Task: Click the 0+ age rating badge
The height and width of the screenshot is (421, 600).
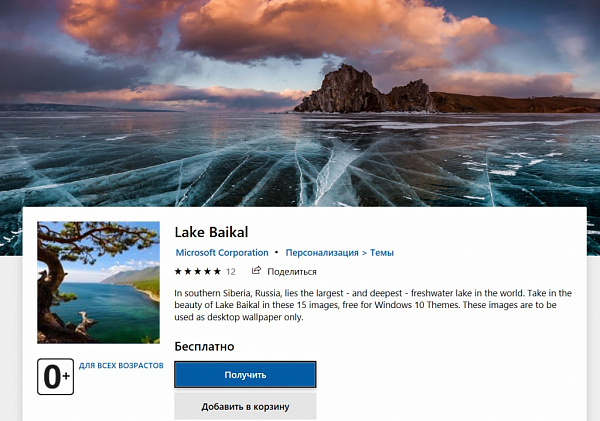Action: (x=55, y=377)
